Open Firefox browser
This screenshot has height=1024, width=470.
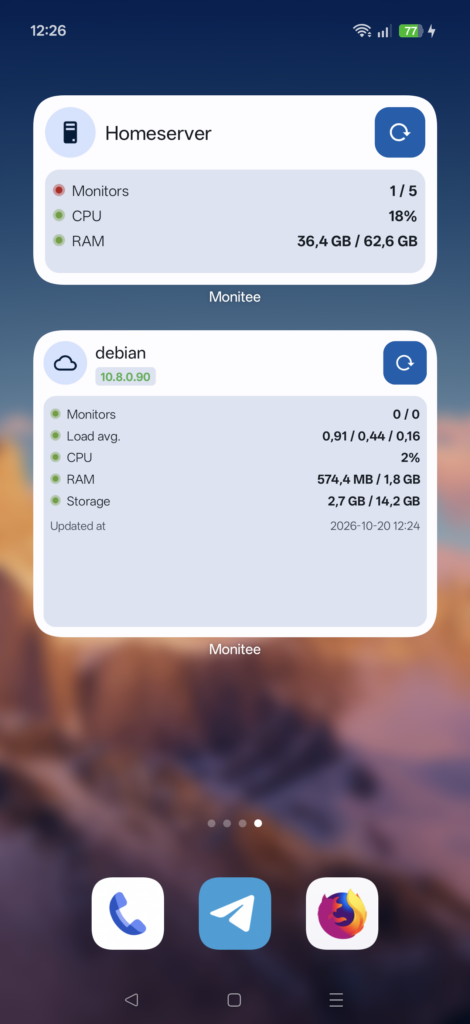[342, 913]
